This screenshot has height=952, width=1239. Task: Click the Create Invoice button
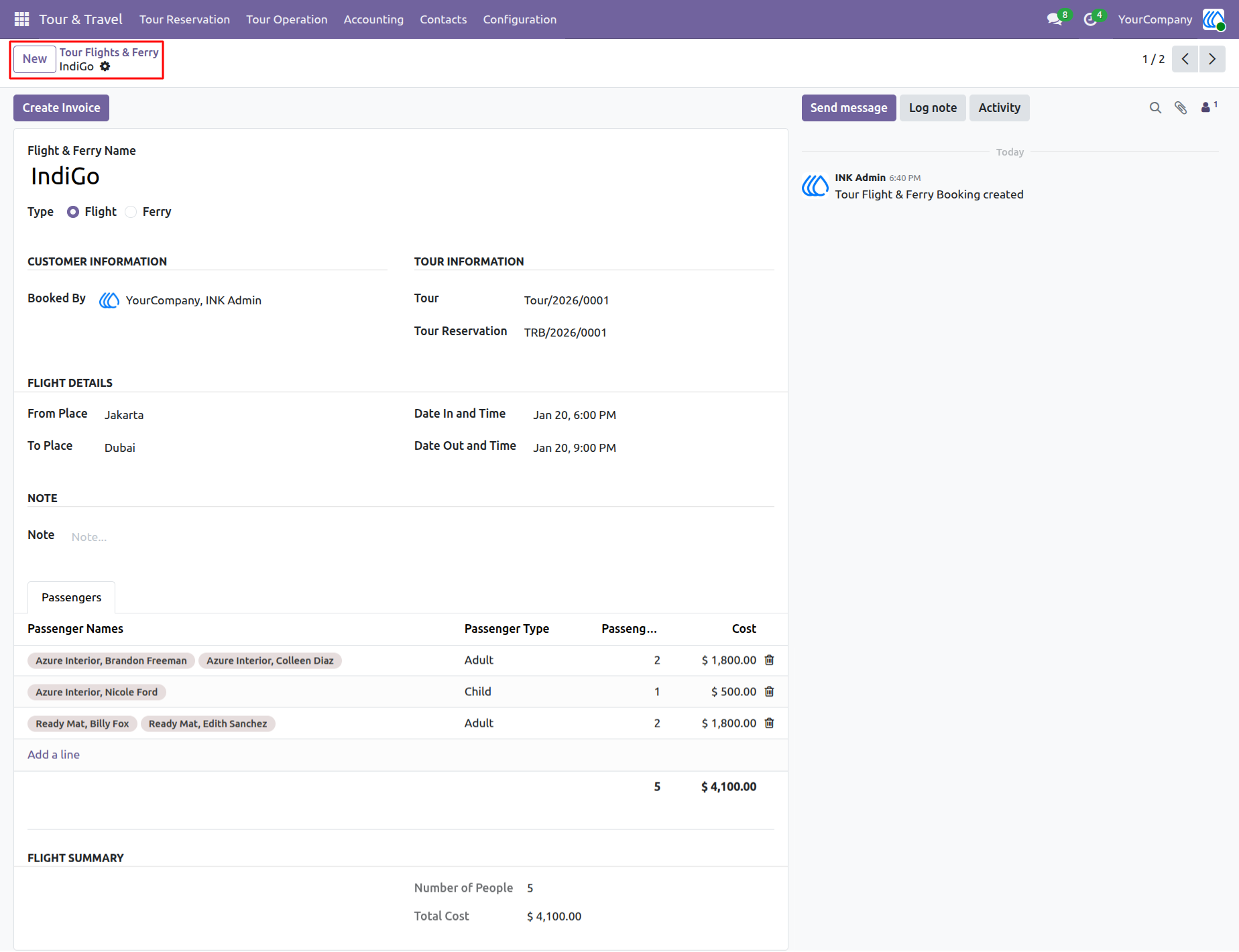coord(61,108)
